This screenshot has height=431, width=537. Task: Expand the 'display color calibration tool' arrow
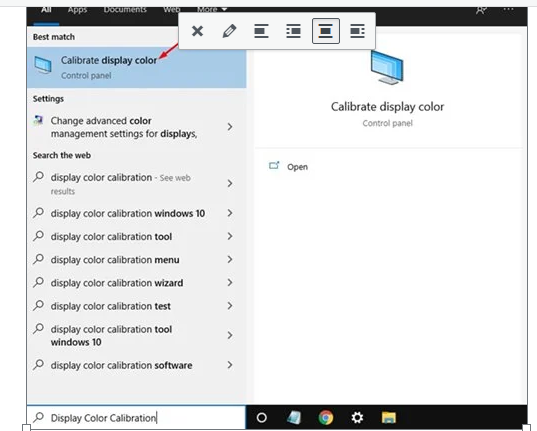click(x=230, y=236)
